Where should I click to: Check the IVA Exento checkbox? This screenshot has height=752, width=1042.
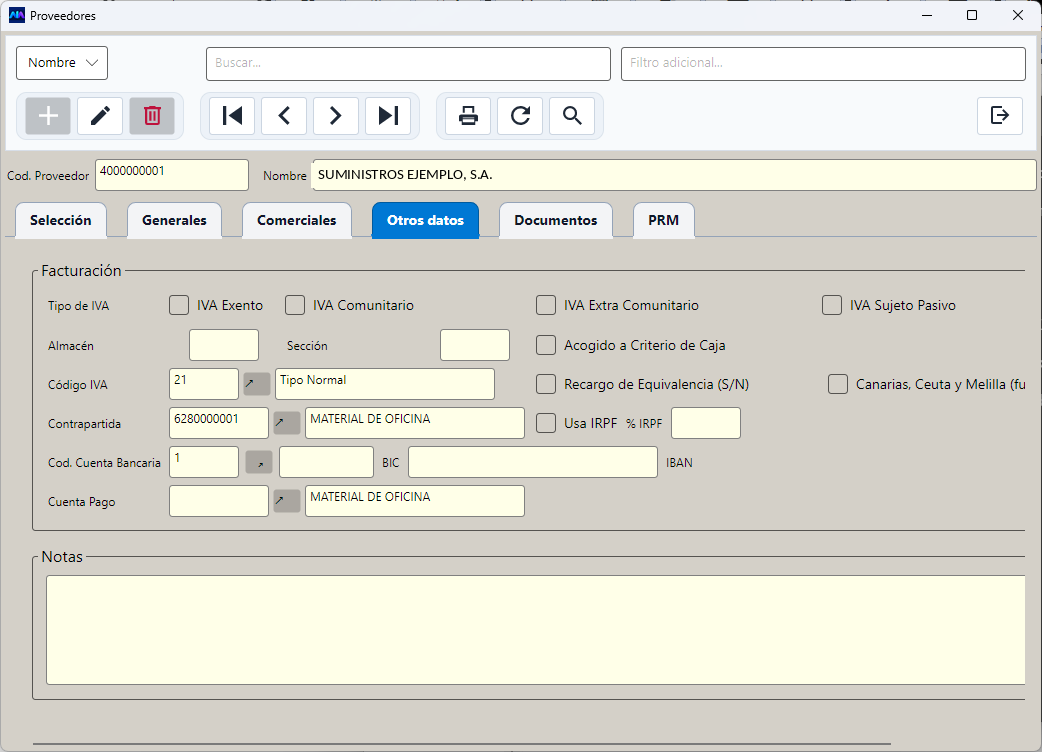[179, 305]
